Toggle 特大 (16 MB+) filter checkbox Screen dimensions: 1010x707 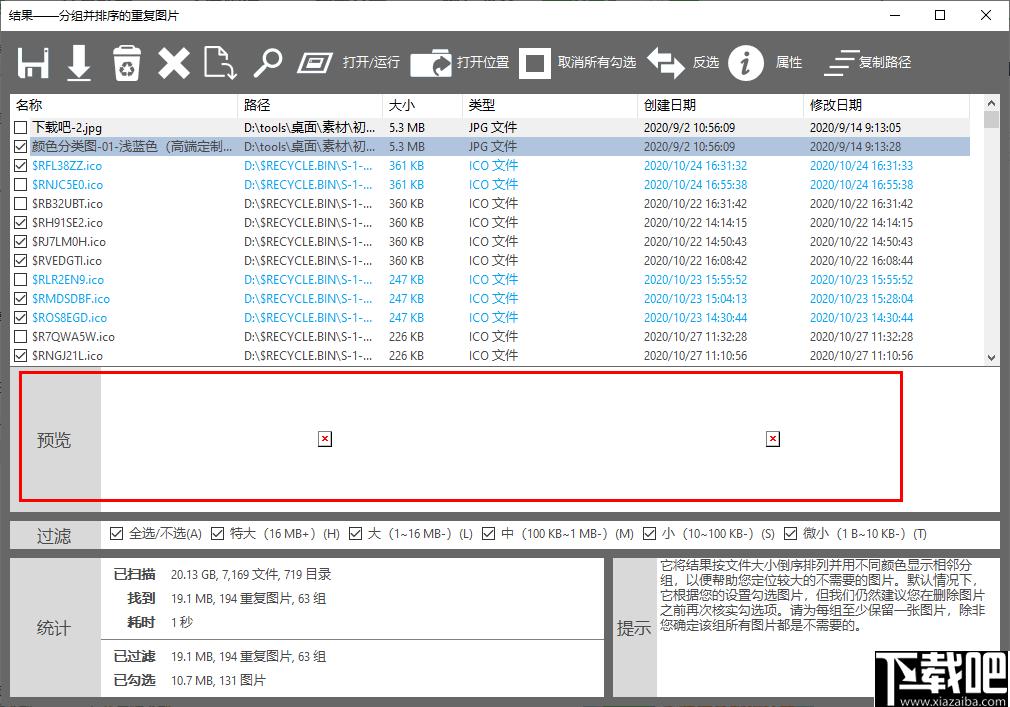(218, 533)
